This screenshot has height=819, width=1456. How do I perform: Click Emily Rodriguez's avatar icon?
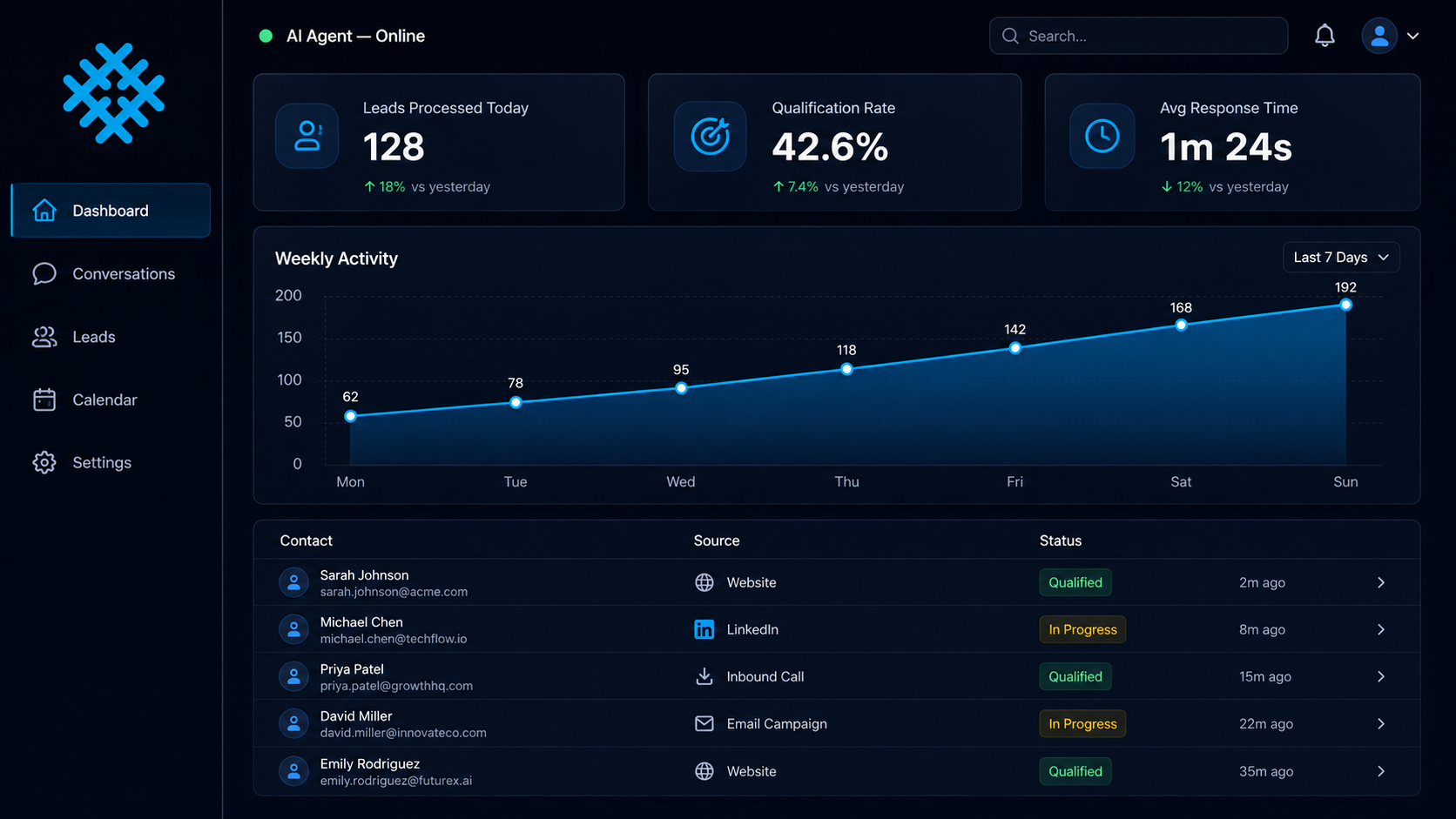pos(293,771)
